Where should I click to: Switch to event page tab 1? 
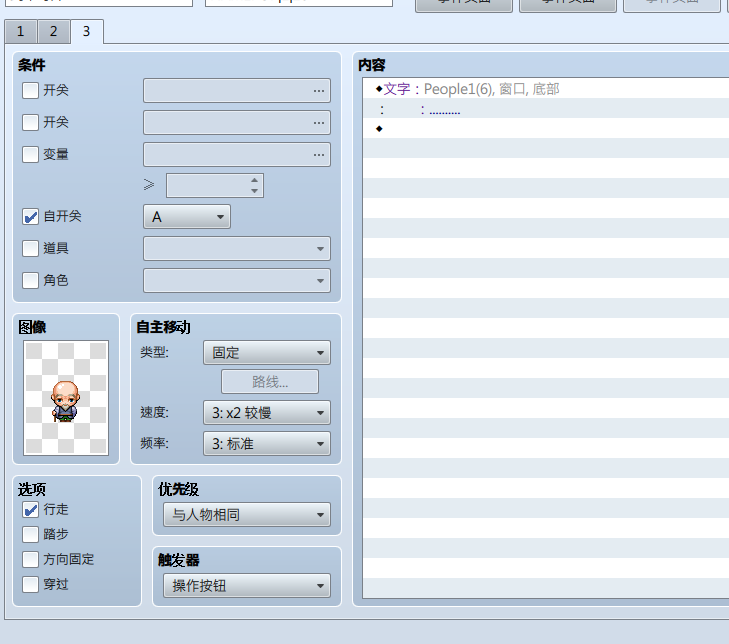[x=21, y=32]
